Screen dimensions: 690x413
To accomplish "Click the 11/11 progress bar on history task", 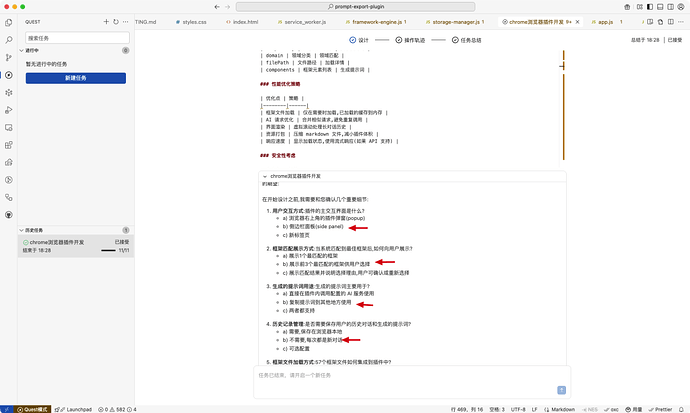I will click(x=108, y=251).
